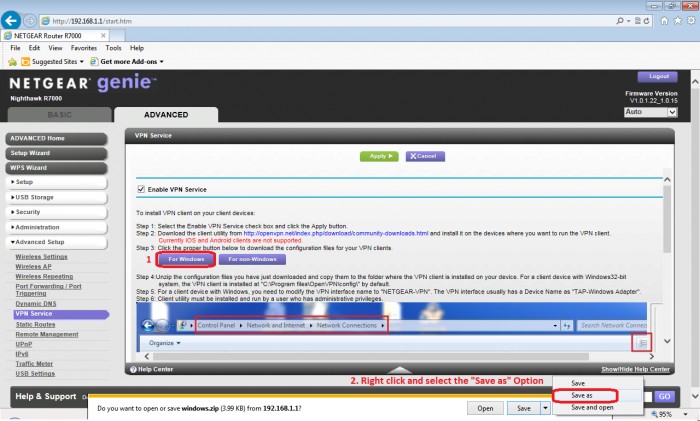
Task: Click the Logout button
Action: (x=658, y=77)
